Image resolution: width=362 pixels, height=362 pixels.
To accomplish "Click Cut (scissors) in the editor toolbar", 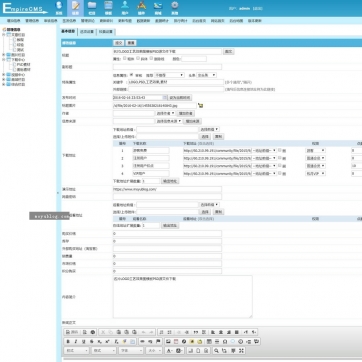I will point(103,332).
